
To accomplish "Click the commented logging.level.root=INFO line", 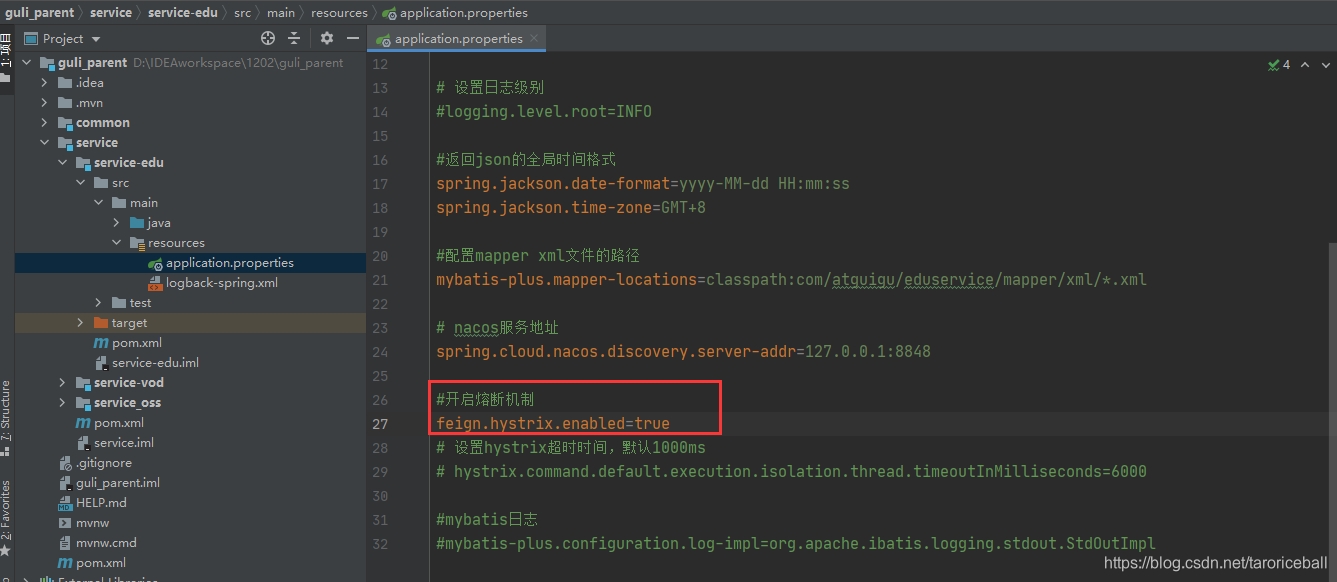I will 544,111.
